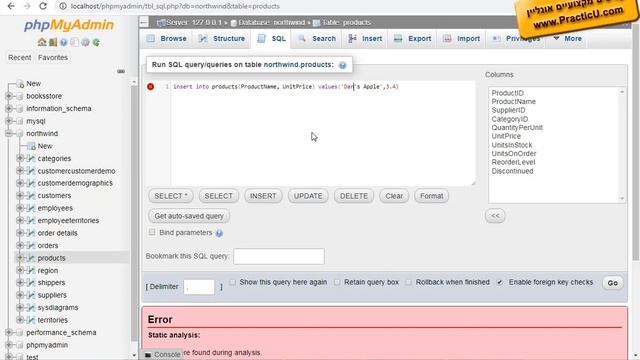Expand the information_schema database node

[9, 109]
